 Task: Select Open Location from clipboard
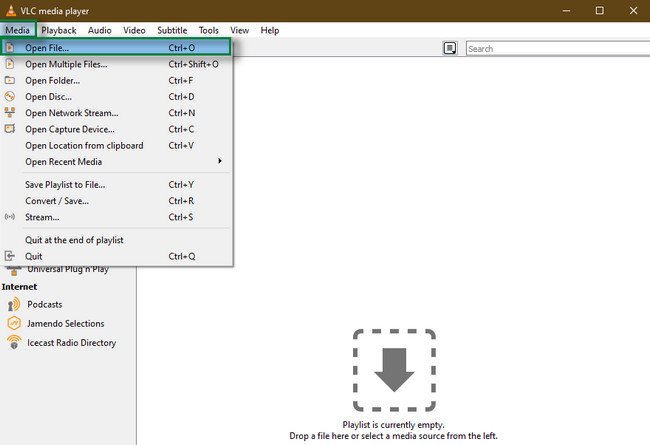(116, 146)
